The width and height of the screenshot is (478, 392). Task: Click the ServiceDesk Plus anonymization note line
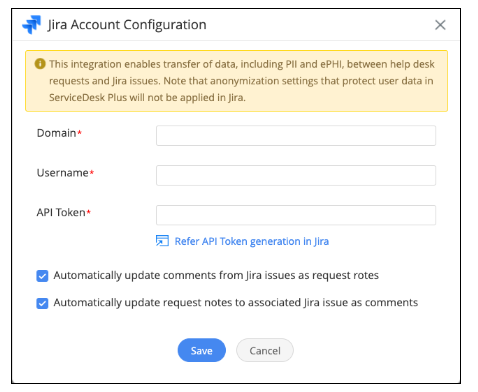pos(147,98)
